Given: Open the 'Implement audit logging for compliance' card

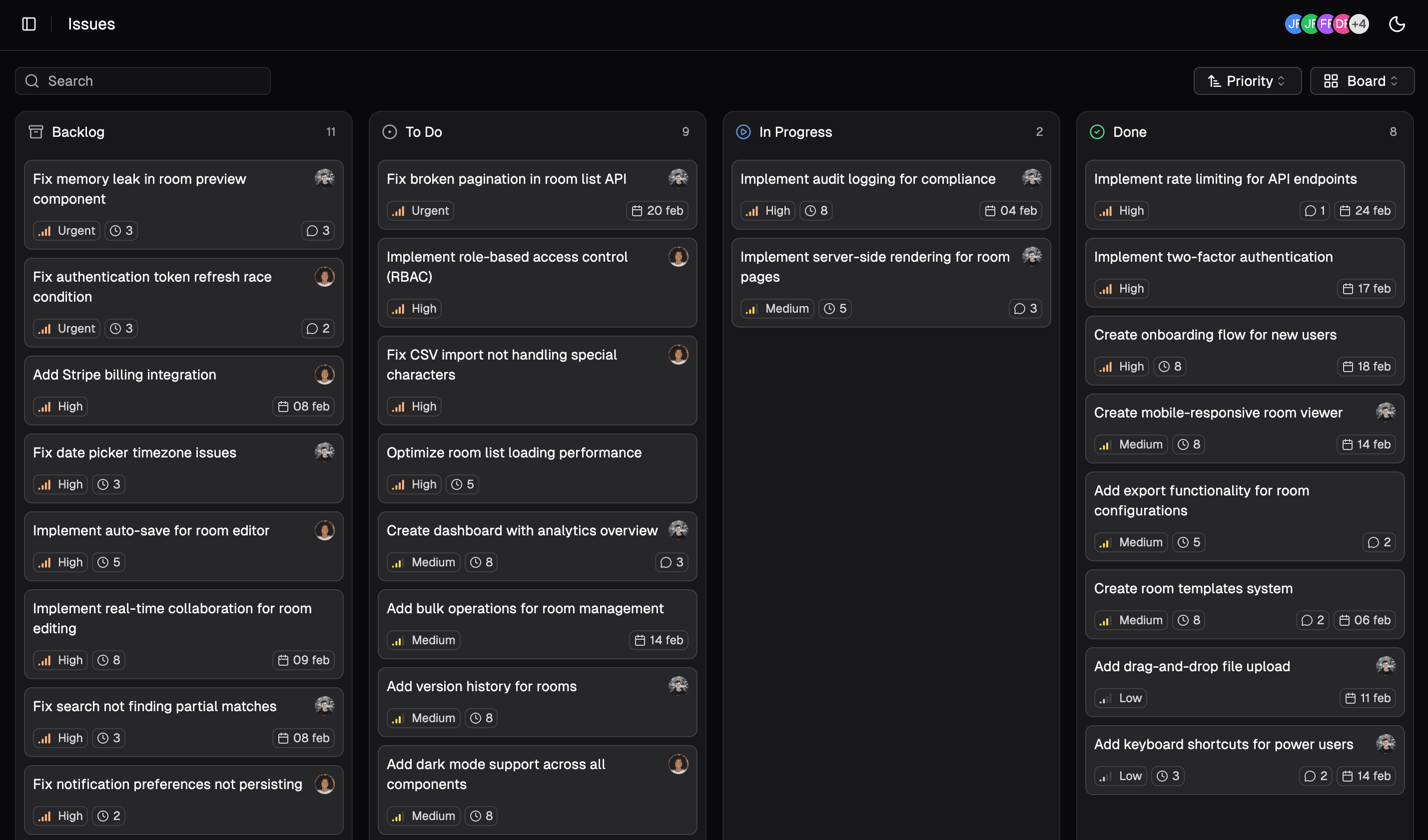Looking at the screenshot, I should tap(867, 178).
